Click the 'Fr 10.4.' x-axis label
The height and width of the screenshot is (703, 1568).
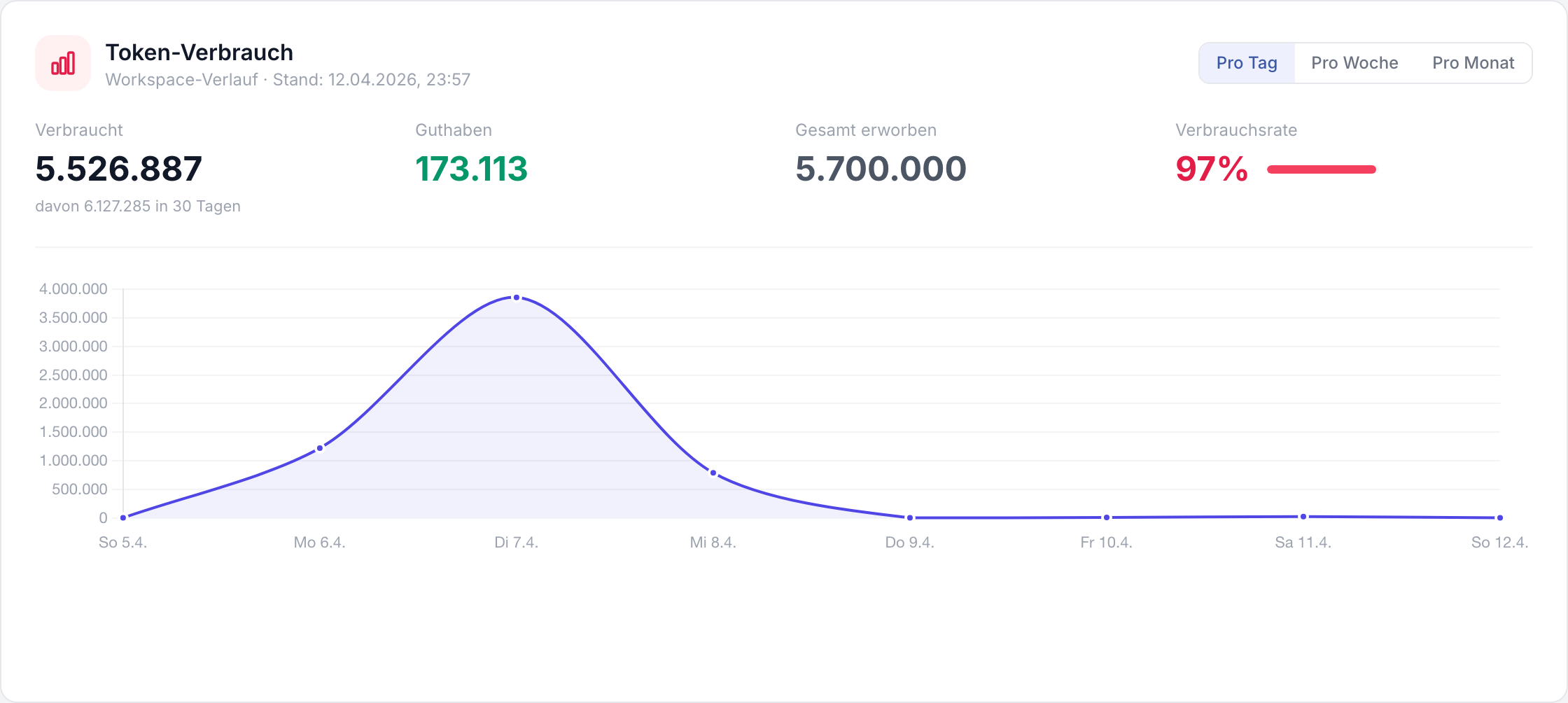[1107, 543]
